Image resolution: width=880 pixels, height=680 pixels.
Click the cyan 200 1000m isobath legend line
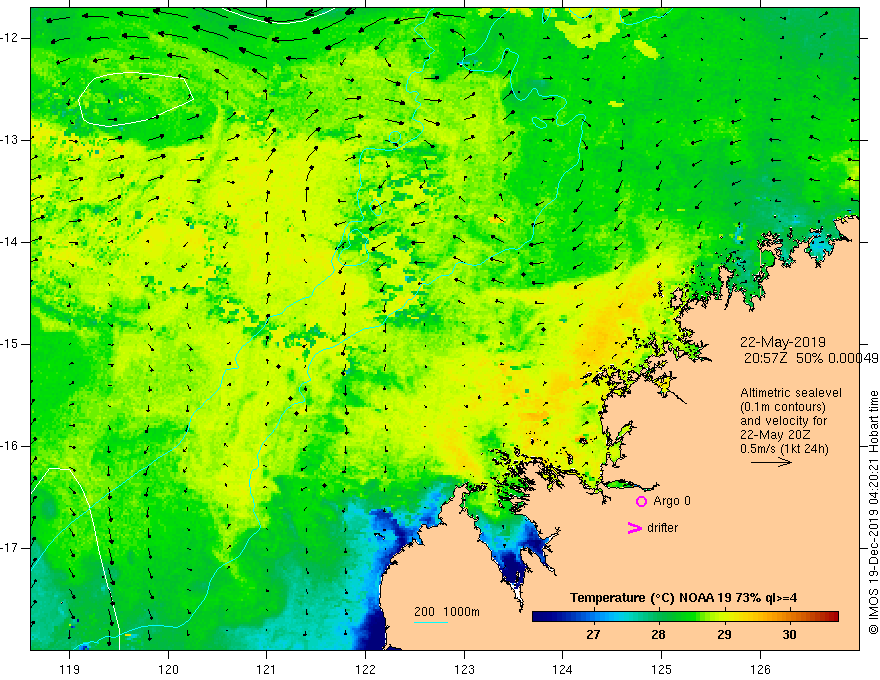click(x=431, y=622)
